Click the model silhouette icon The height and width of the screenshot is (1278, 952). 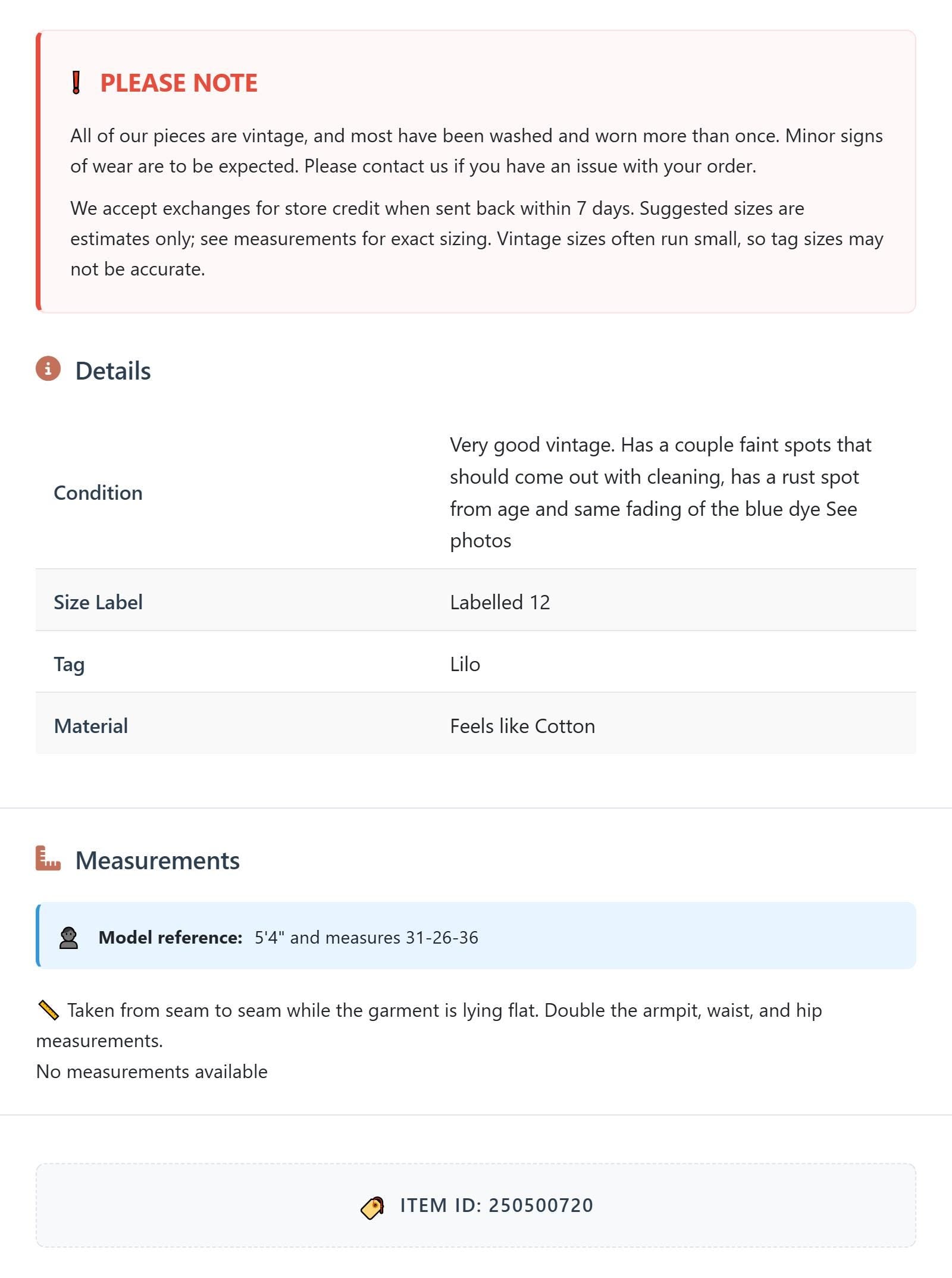(x=69, y=938)
